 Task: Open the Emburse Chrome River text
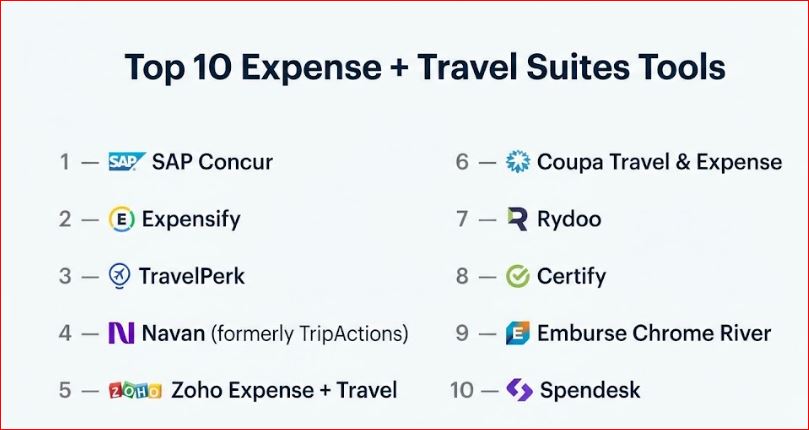pyautogui.click(x=654, y=333)
